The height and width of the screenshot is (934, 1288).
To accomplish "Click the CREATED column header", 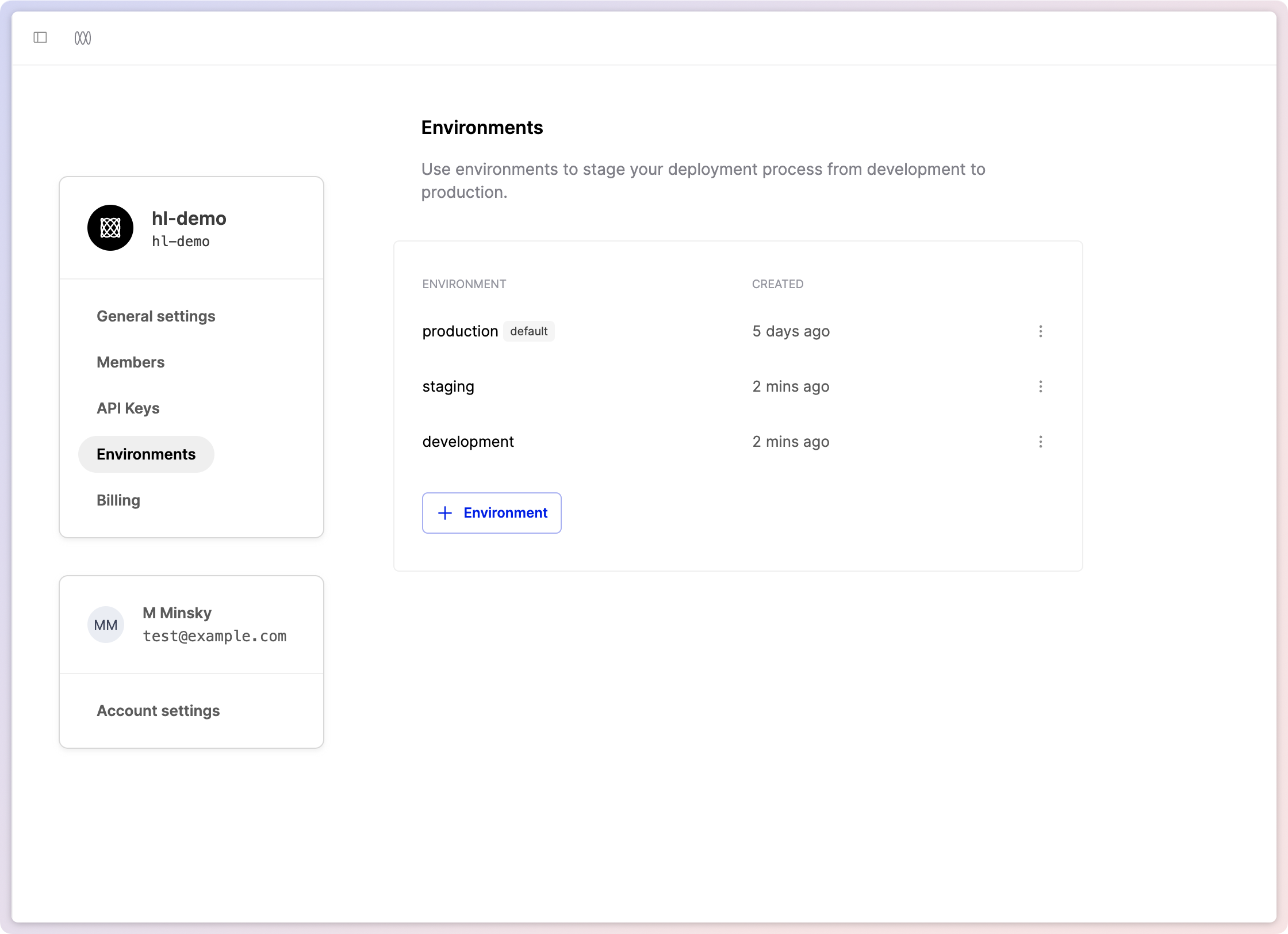I will pos(777,284).
